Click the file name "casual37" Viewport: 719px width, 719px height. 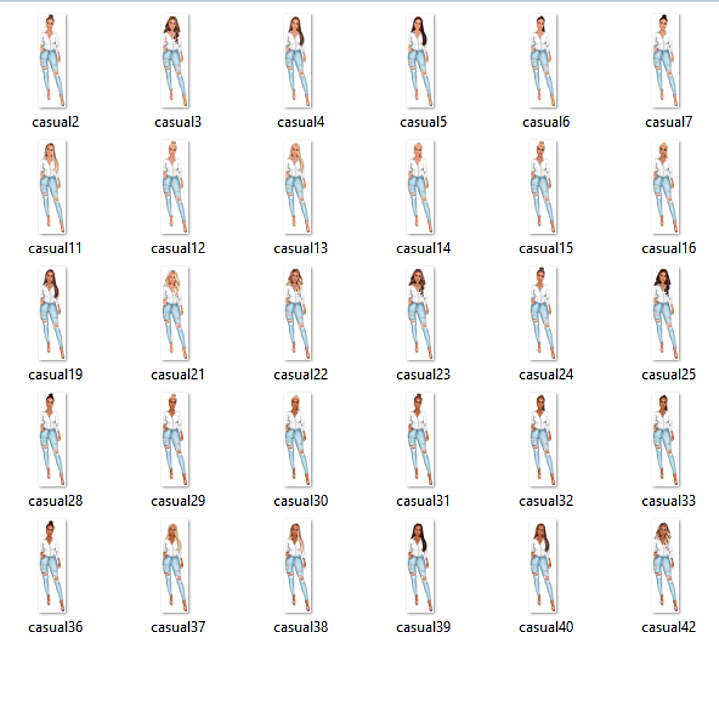tap(178, 627)
